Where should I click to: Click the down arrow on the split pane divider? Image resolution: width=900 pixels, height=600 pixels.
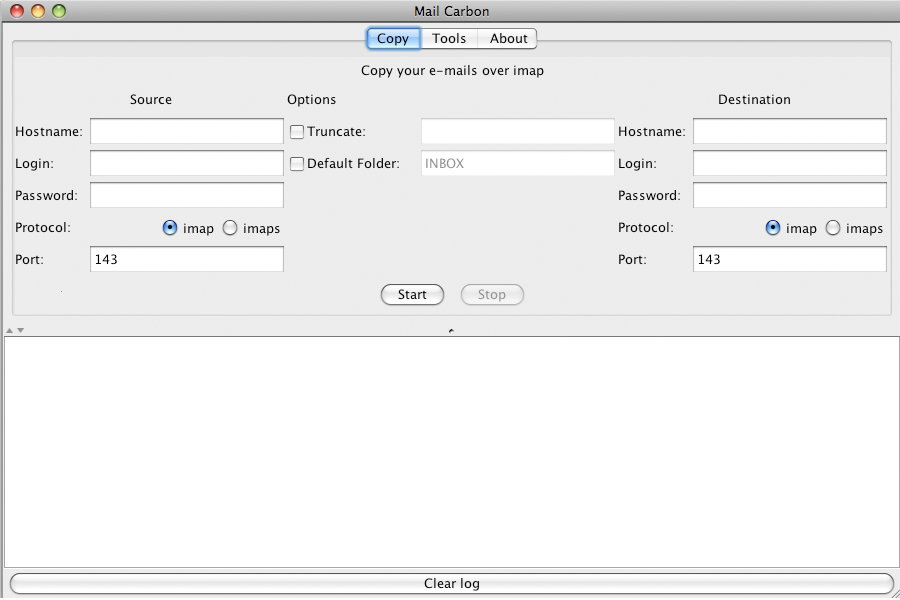tap(21, 331)
